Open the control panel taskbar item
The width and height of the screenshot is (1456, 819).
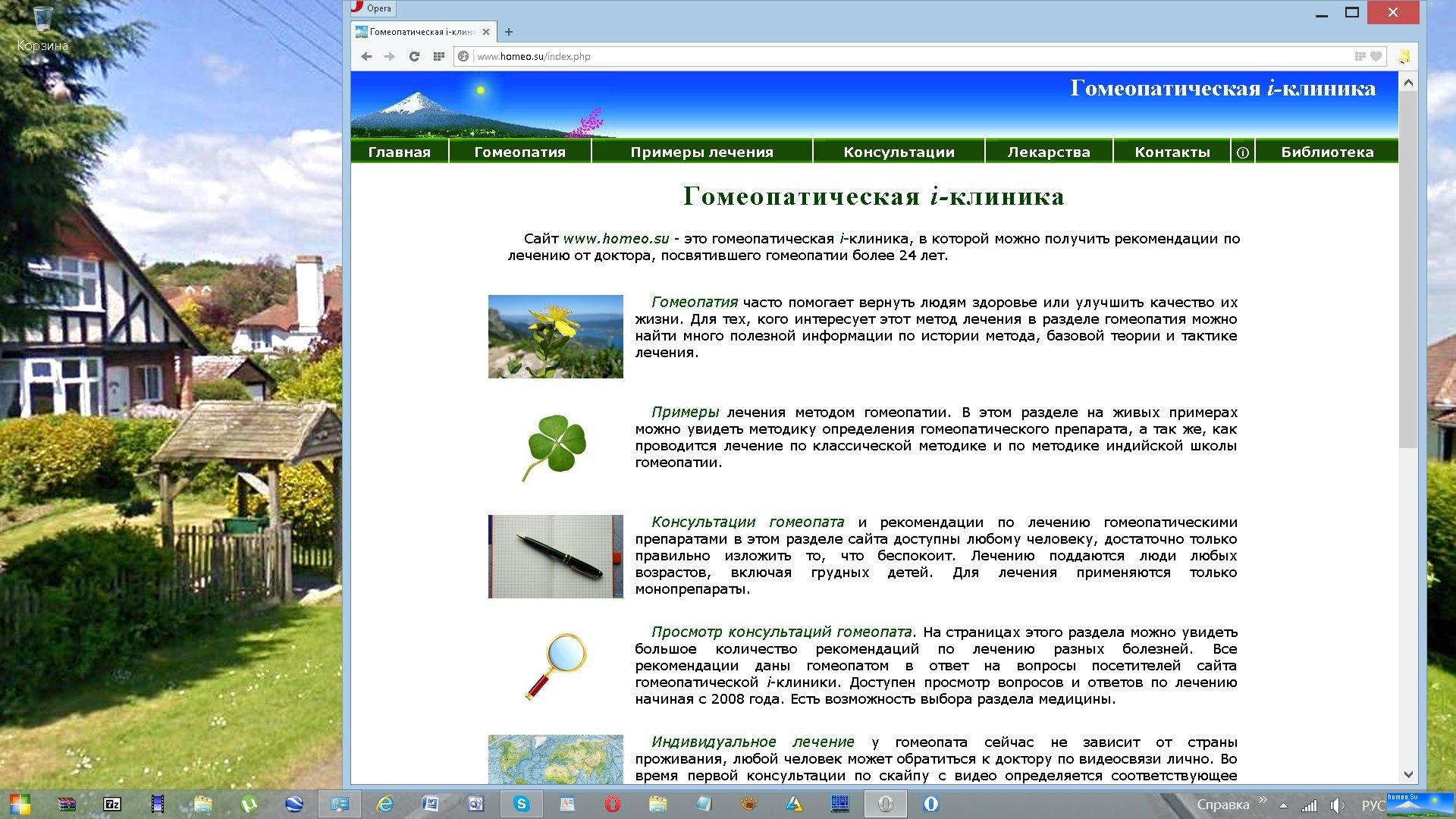(340, 804)
